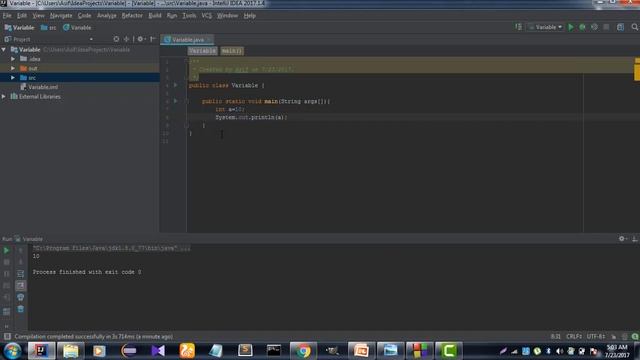The image size is (640, 360).
Task: Open the Refactor menu
Action: pyautogui.click(x=132, y=16)
